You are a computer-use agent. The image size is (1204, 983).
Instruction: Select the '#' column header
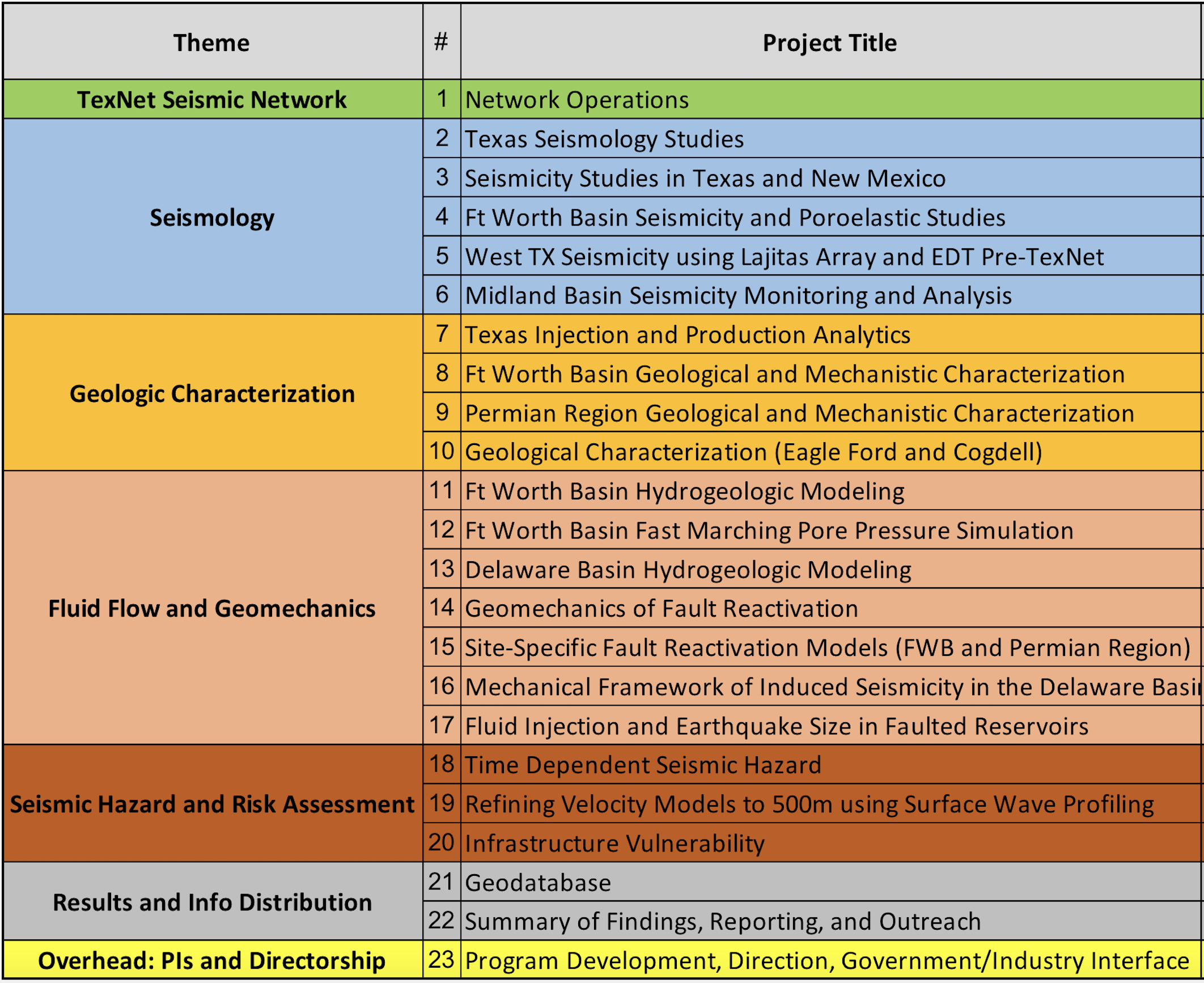pyautogui.click(x=442, y=42)
